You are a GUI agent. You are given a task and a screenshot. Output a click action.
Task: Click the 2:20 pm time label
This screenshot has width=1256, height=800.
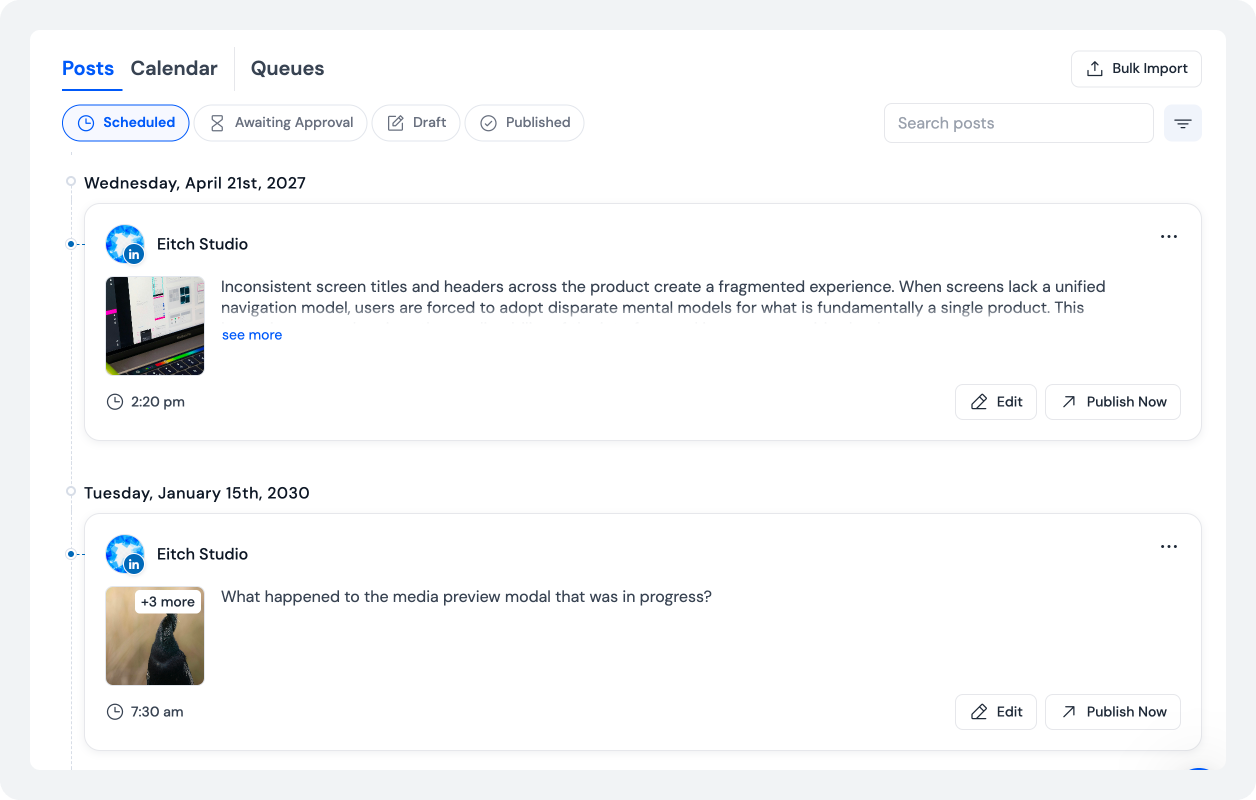(x=158, y=402)
